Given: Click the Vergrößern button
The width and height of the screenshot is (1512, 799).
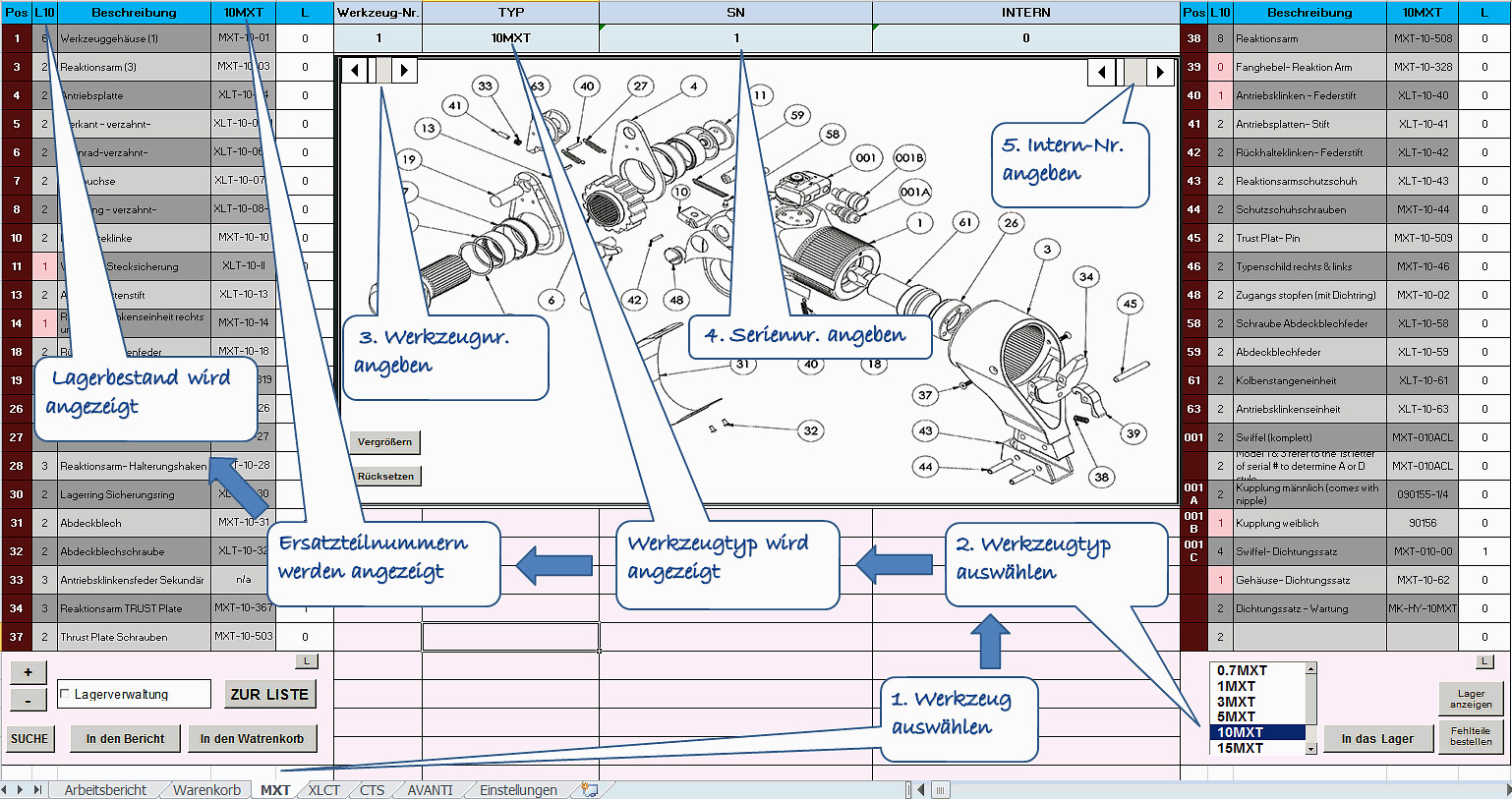Looking at the screenshot, I should point(384,442).
